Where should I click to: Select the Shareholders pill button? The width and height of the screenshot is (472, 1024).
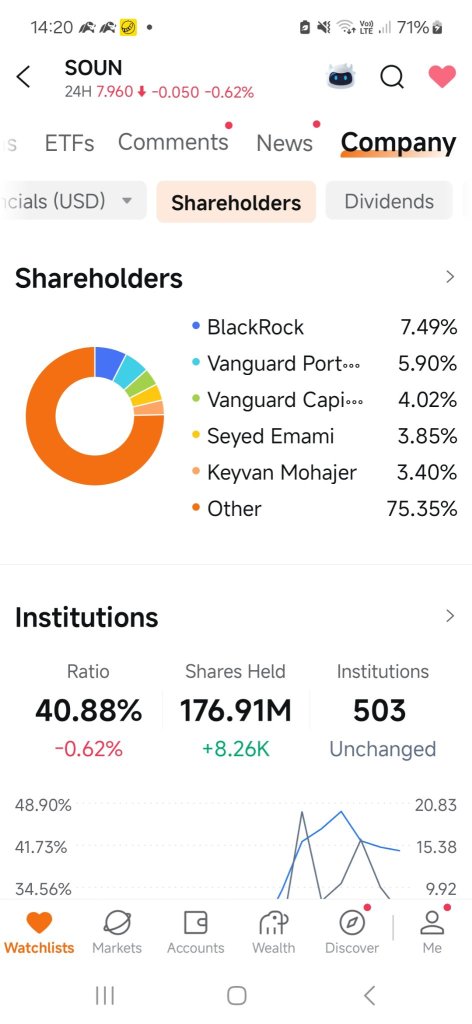[236, 202]
